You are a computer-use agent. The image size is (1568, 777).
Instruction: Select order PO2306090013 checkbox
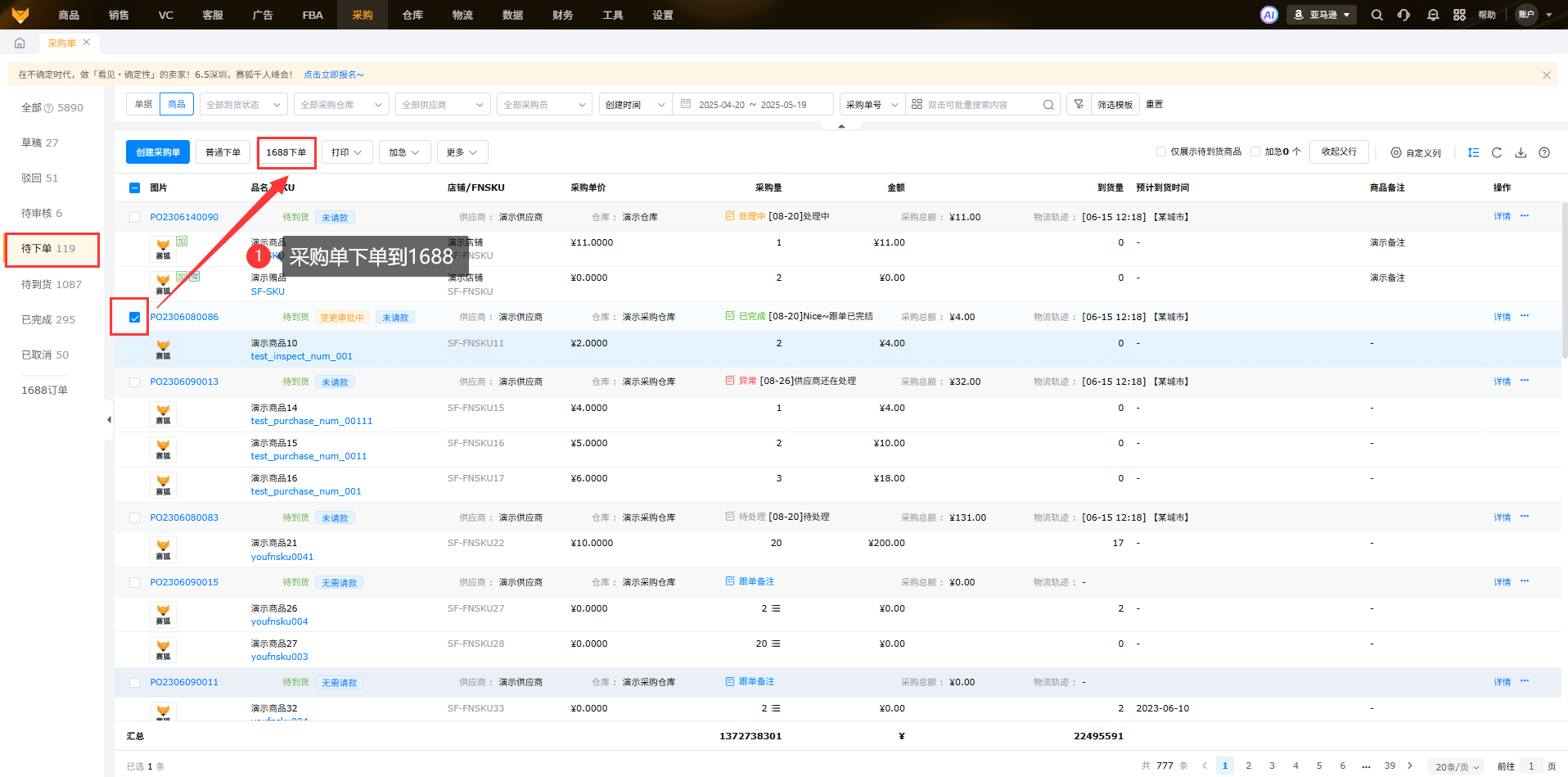pyautogui.click(x=135, y=382)
